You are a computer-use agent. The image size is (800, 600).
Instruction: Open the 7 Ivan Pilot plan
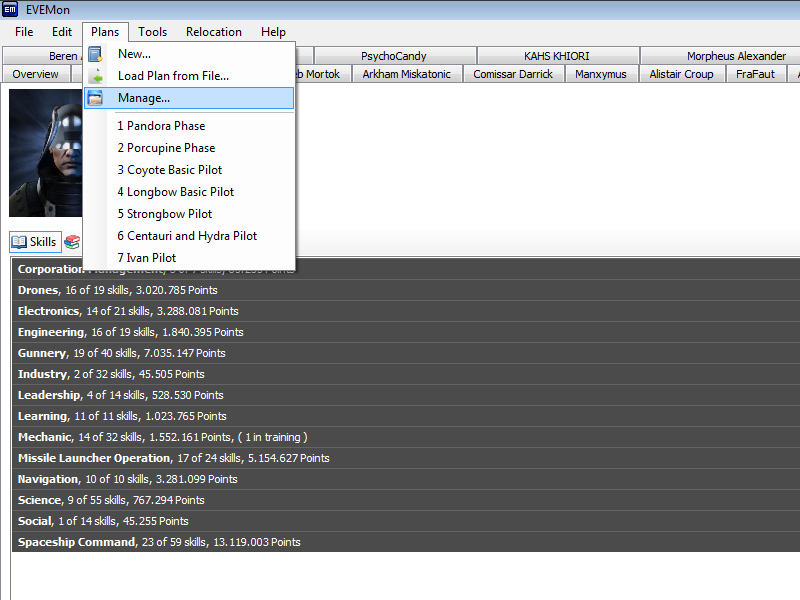[189, 258]
